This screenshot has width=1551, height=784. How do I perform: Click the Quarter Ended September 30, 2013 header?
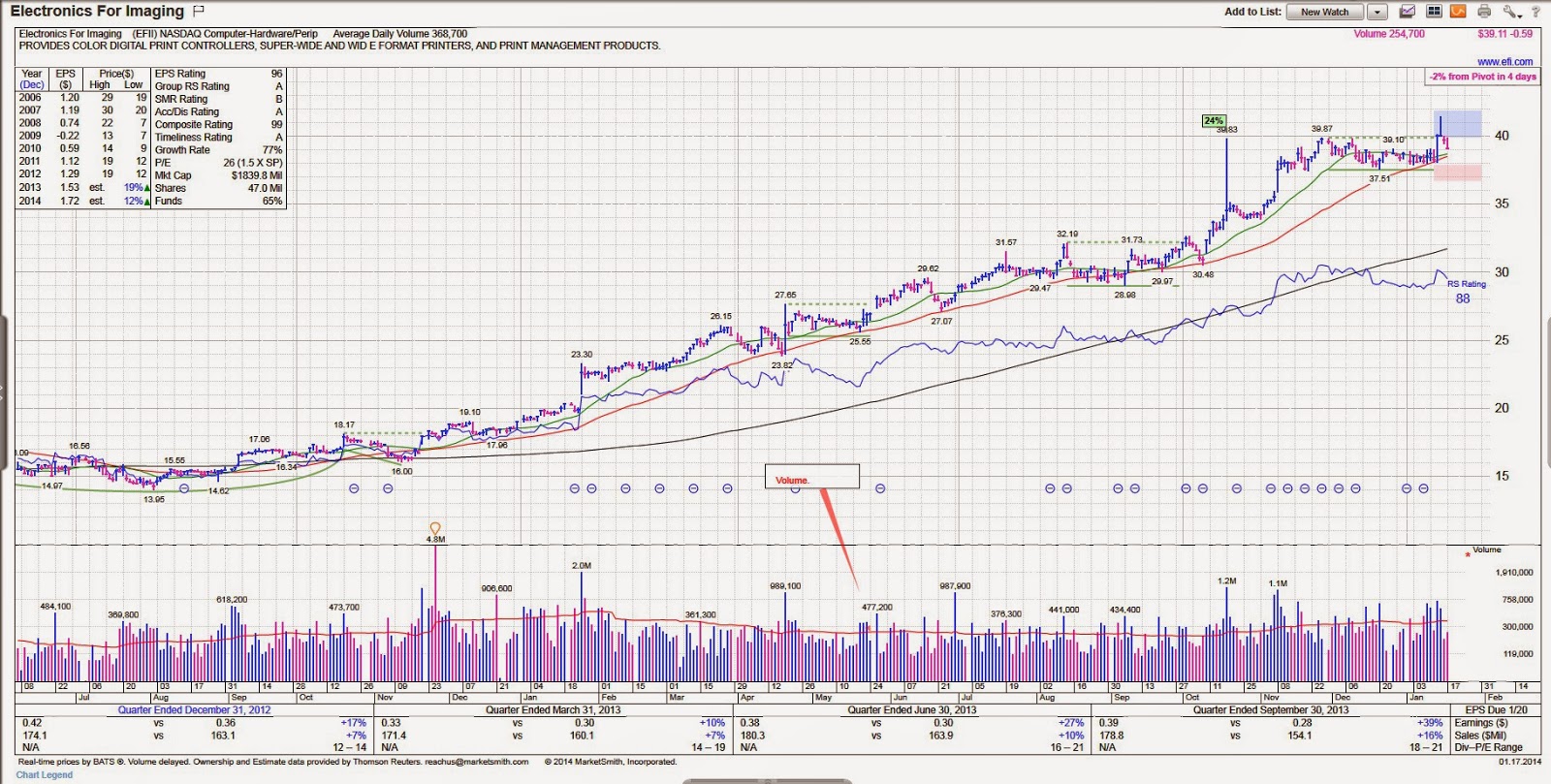[1271, 710]
